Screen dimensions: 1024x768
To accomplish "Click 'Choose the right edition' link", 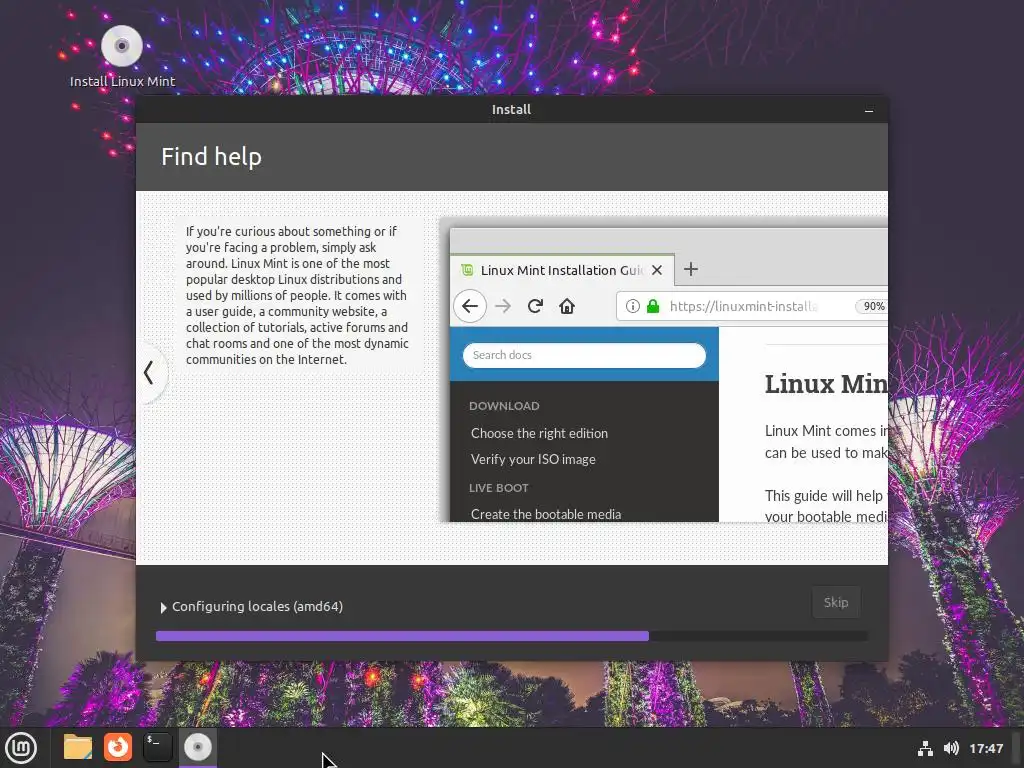I will click(539, 433).
